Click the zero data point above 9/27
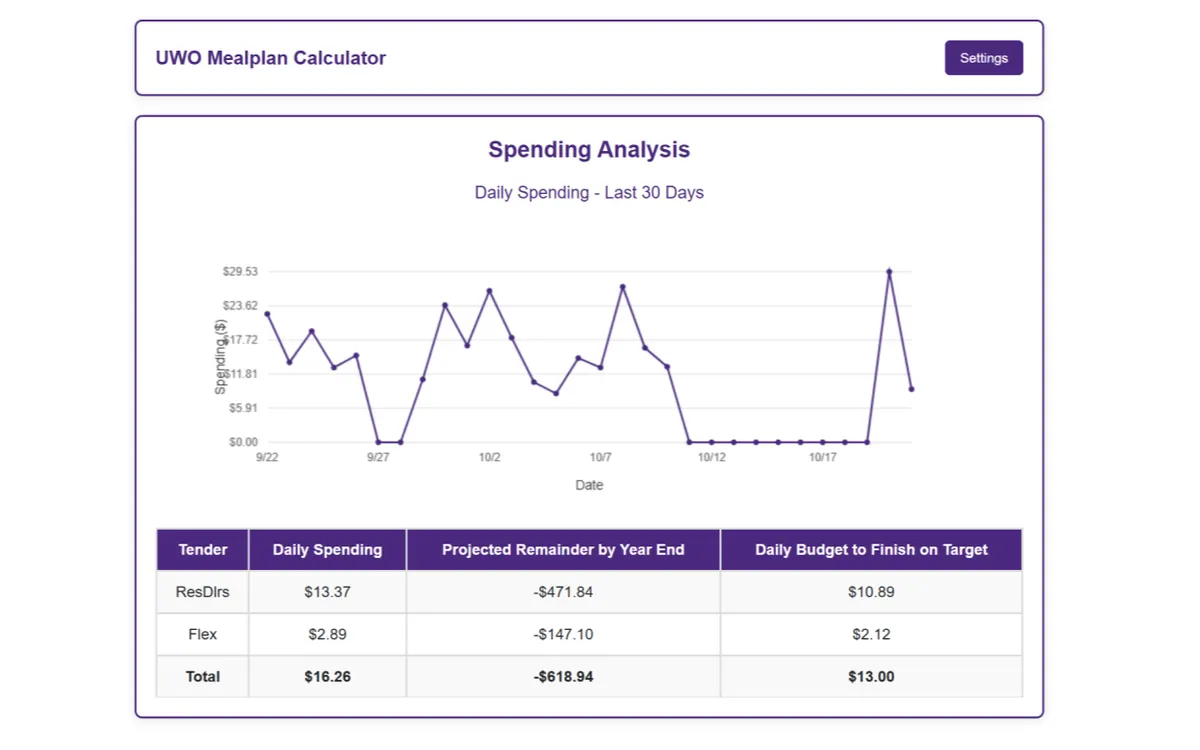The height and width of the screenshot is (750, 1200). (378, 442)
